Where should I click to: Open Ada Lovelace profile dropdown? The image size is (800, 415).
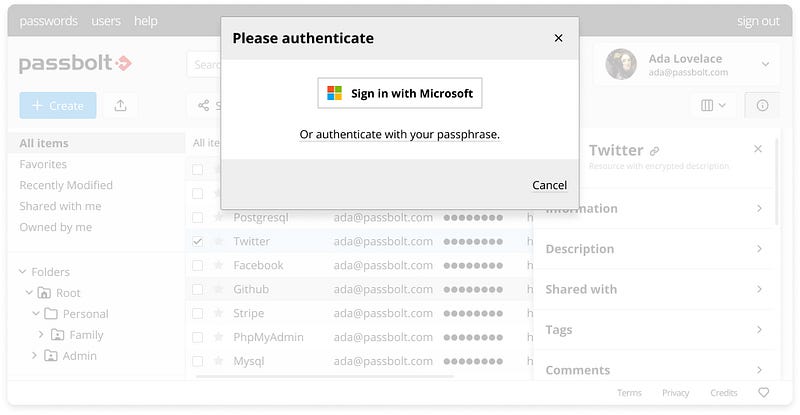[x=765, y=64]
